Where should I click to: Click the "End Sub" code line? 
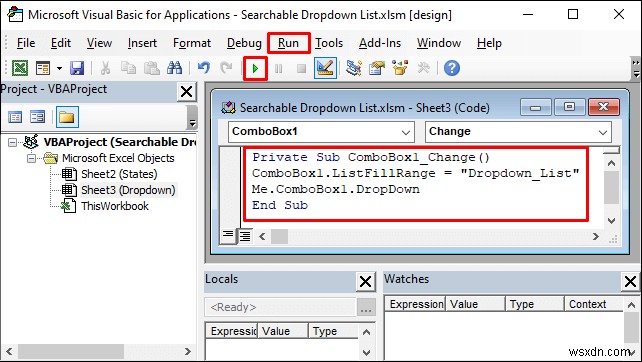click(x=280, y=205)
